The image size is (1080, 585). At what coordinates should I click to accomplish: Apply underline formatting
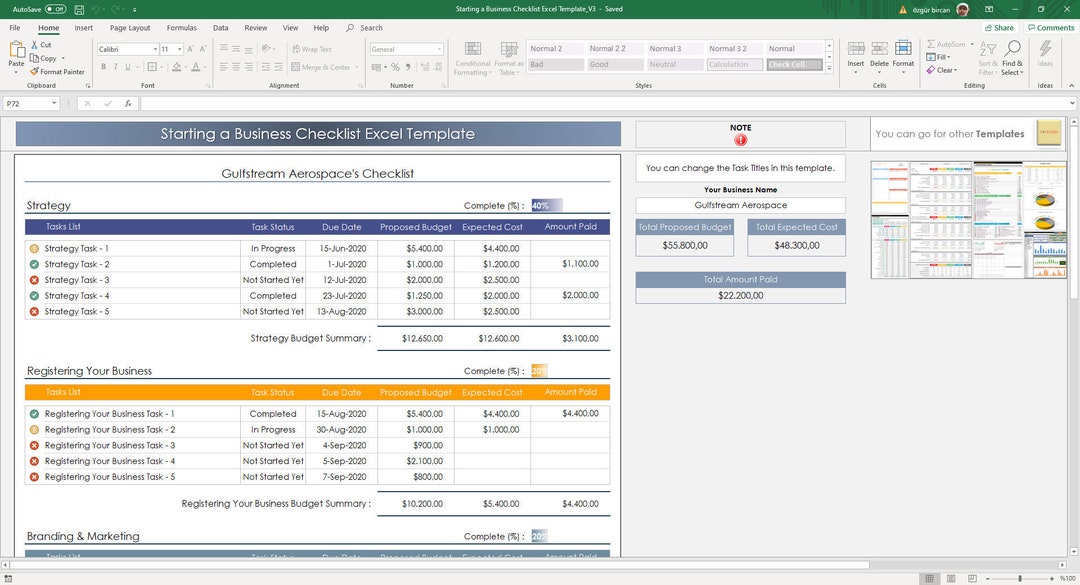tap(127, 67)
